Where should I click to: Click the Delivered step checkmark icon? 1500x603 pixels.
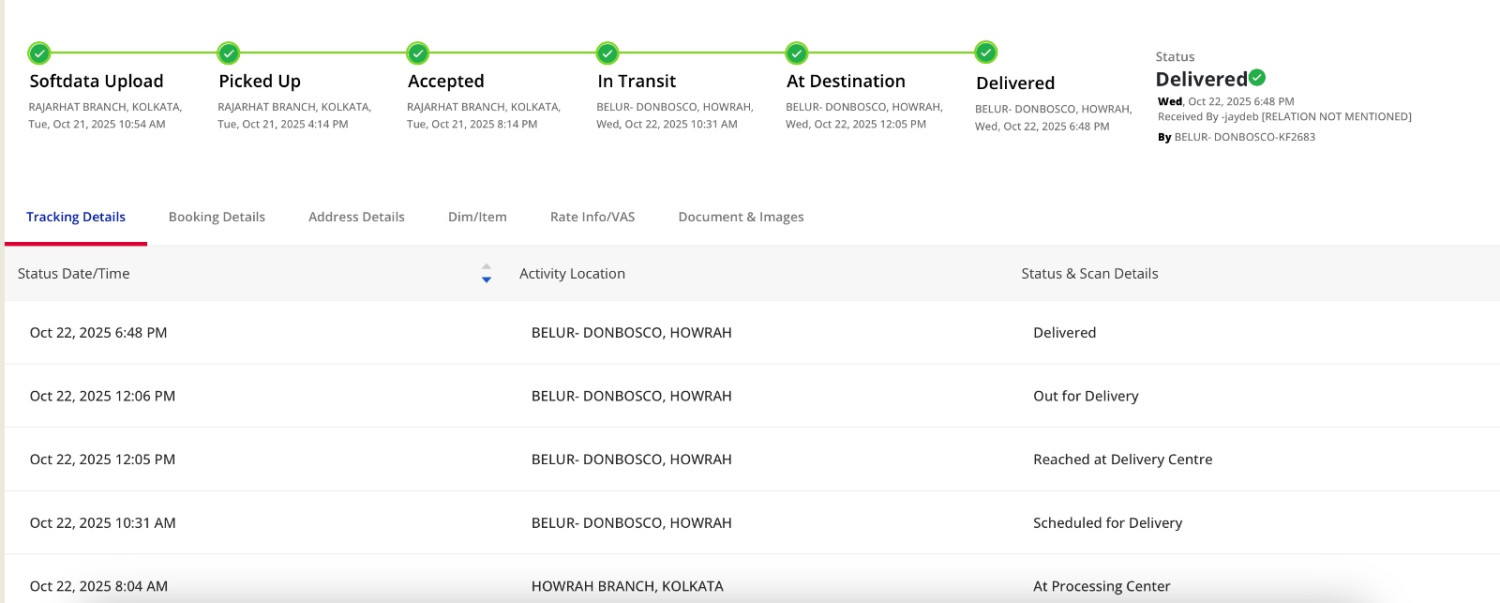click(x=986, y=53)
